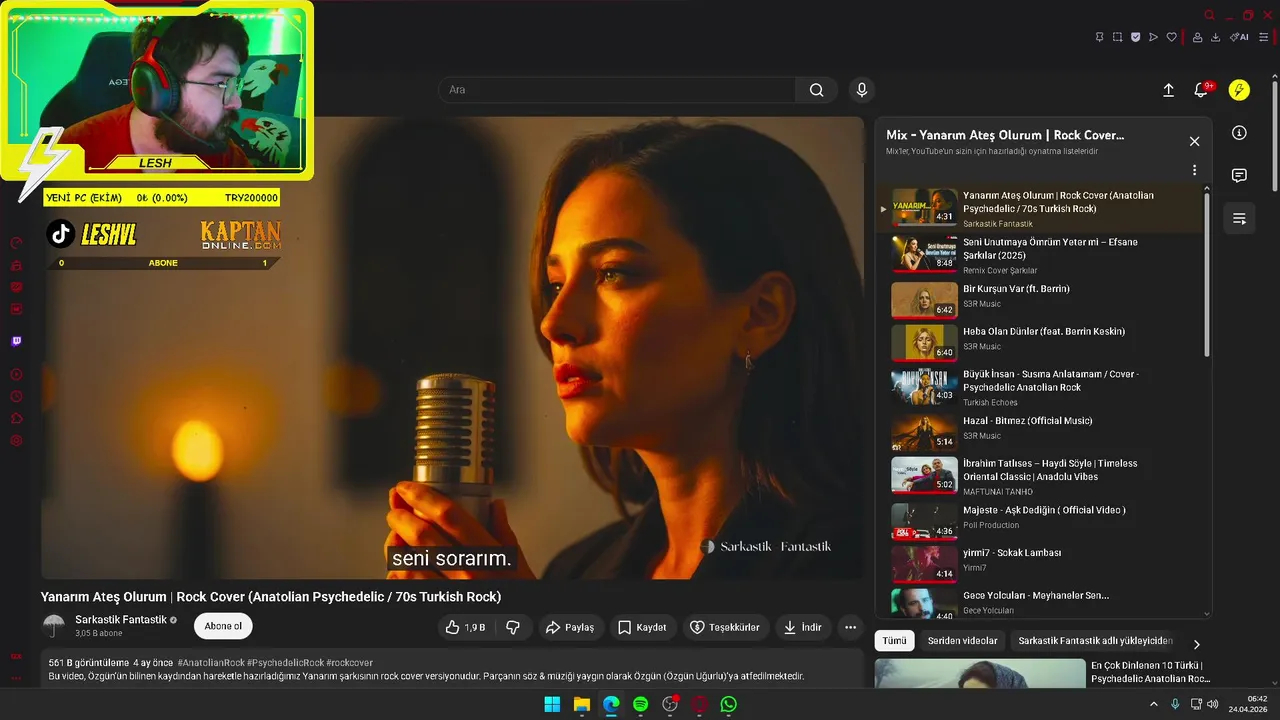
Task: Select the Seriden videolar filter chip
Action: click(962, 641)
